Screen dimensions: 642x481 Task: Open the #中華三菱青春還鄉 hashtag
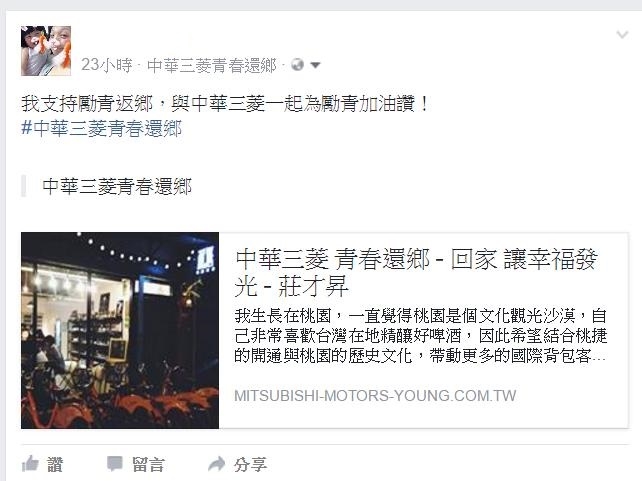102,129
